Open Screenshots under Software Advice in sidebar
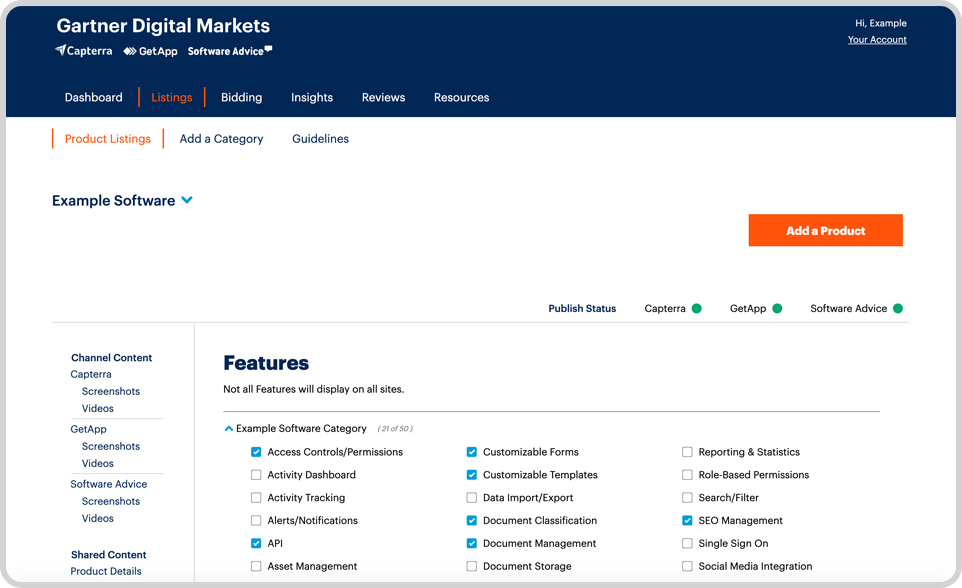 (110, 501)
